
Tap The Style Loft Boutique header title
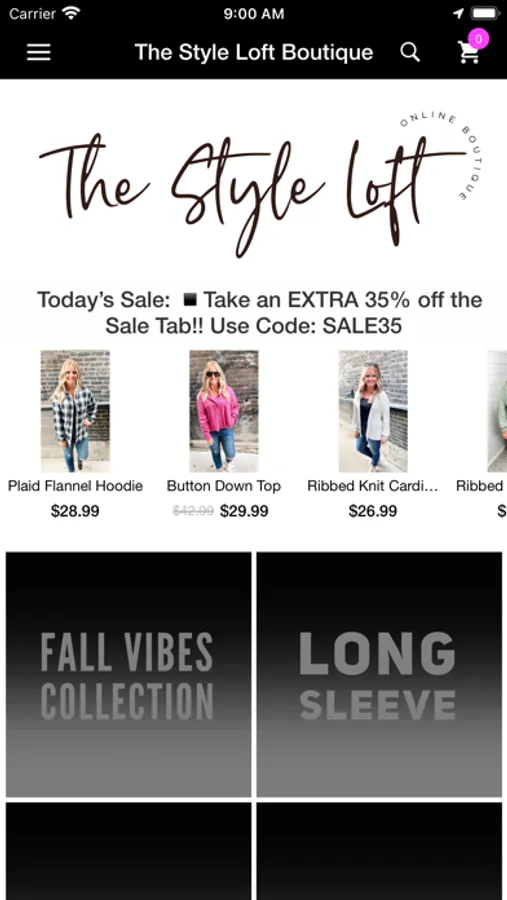[254, 52]
